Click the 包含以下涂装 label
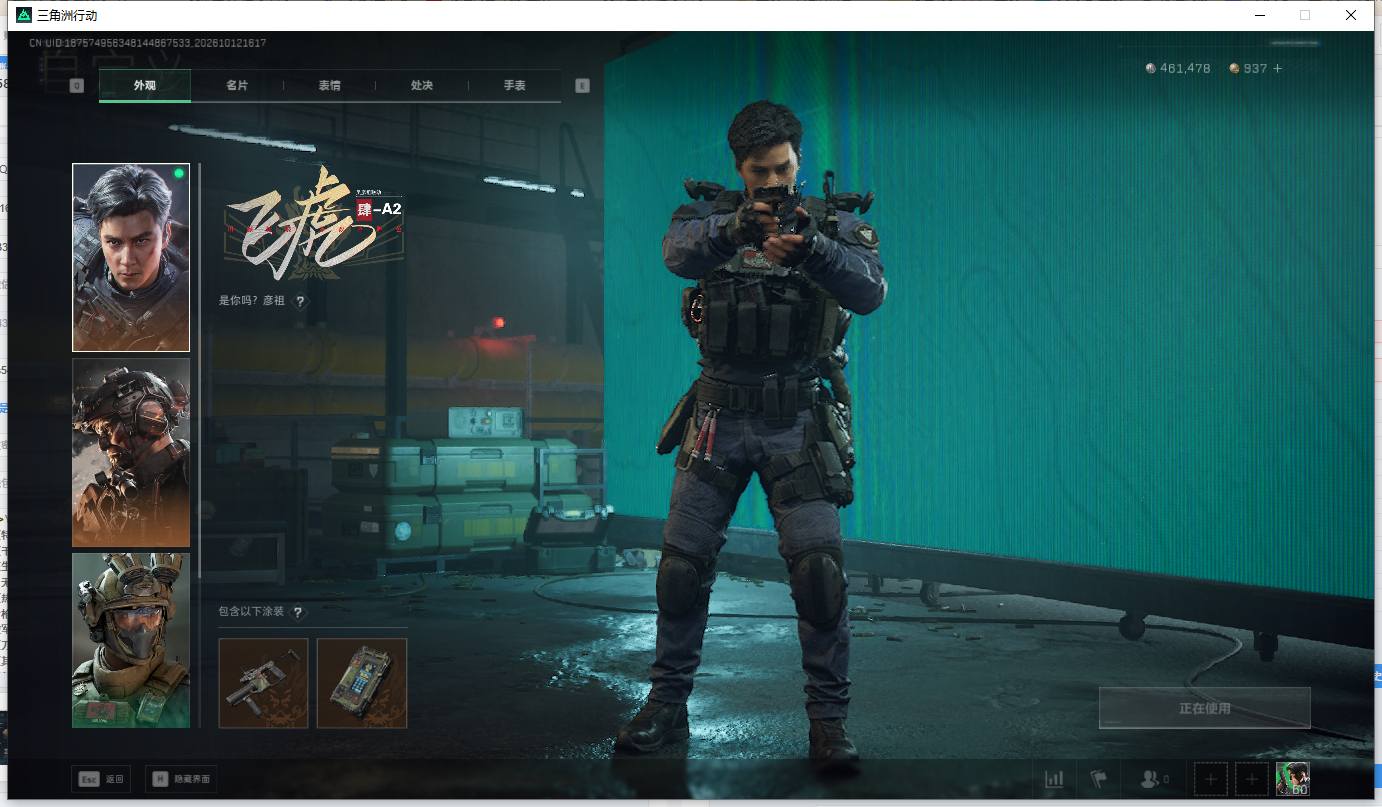1382x807 pixels. pos(252,612)
